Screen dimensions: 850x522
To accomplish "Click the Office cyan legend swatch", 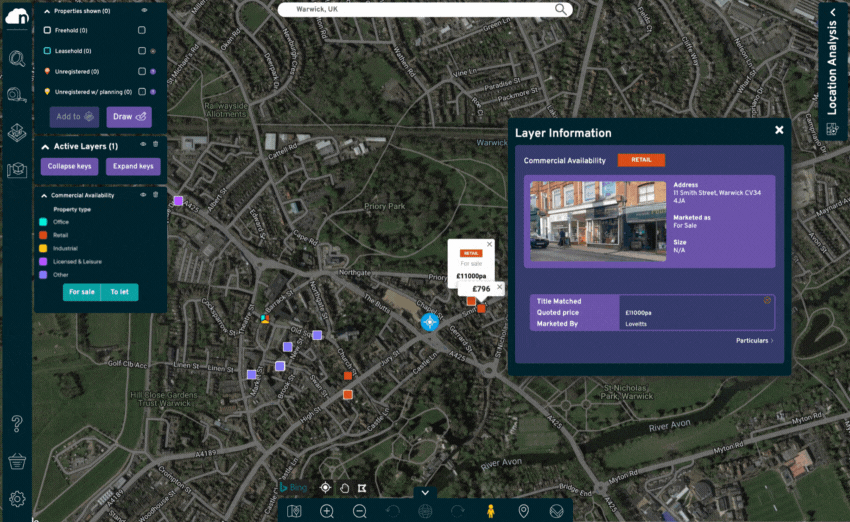I will (x=43, y=222).
